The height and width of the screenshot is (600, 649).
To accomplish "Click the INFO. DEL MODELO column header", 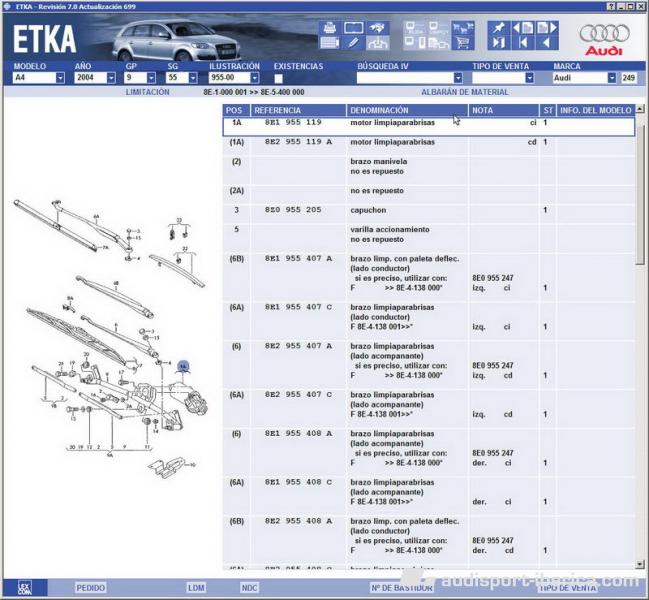I will pyautogui.click(x=596, y=110).
